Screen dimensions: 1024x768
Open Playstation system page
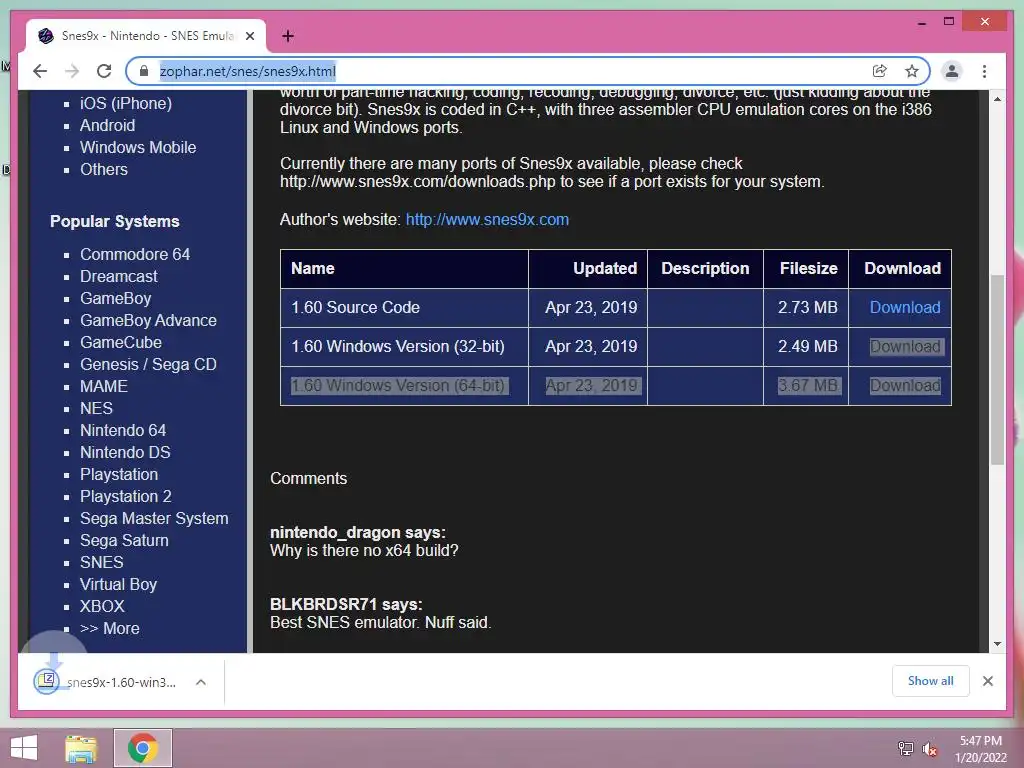click(x=119, y=474)
